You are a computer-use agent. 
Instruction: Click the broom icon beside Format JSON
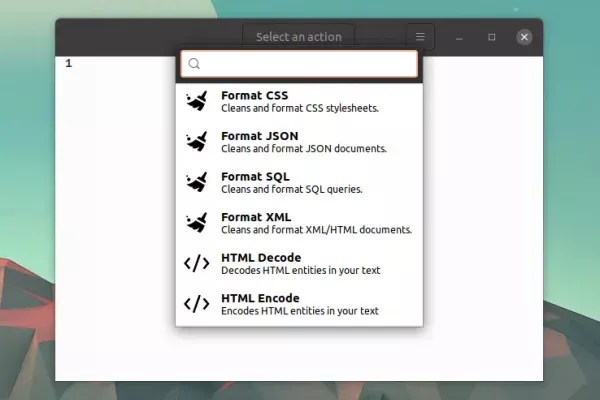tap(197, 142)
